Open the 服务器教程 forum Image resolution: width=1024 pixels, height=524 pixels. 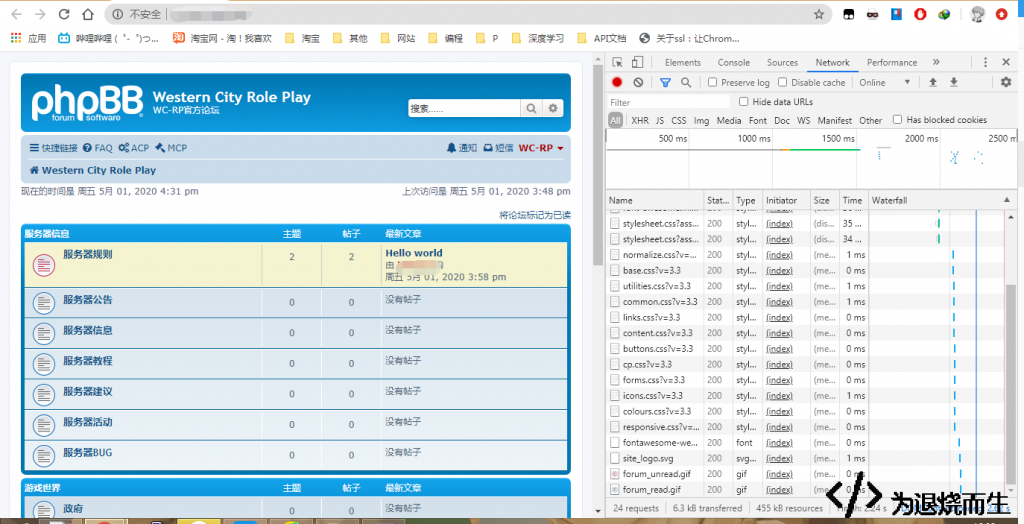[88, 361]
